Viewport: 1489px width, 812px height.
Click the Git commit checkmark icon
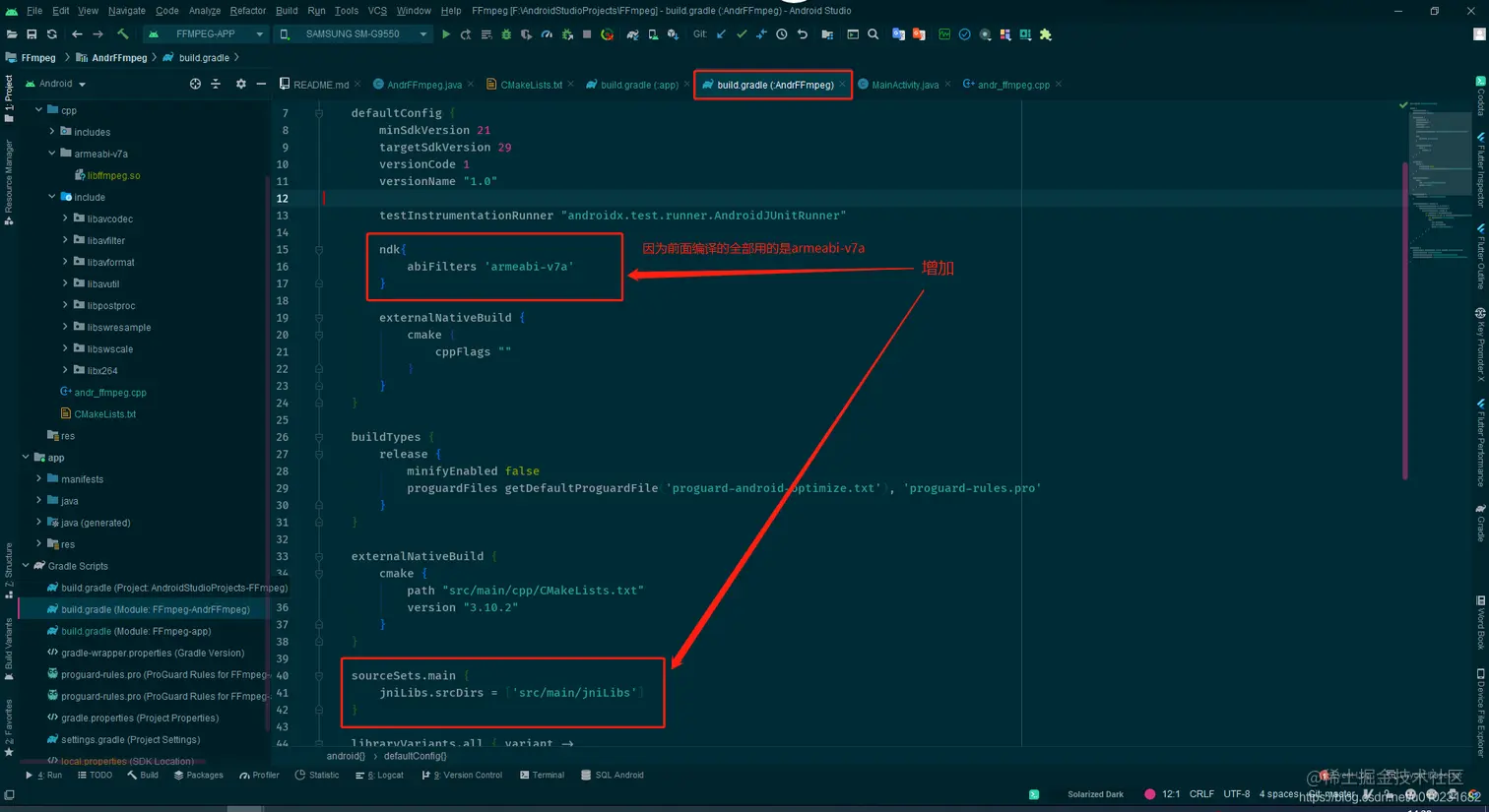point(742,34)
